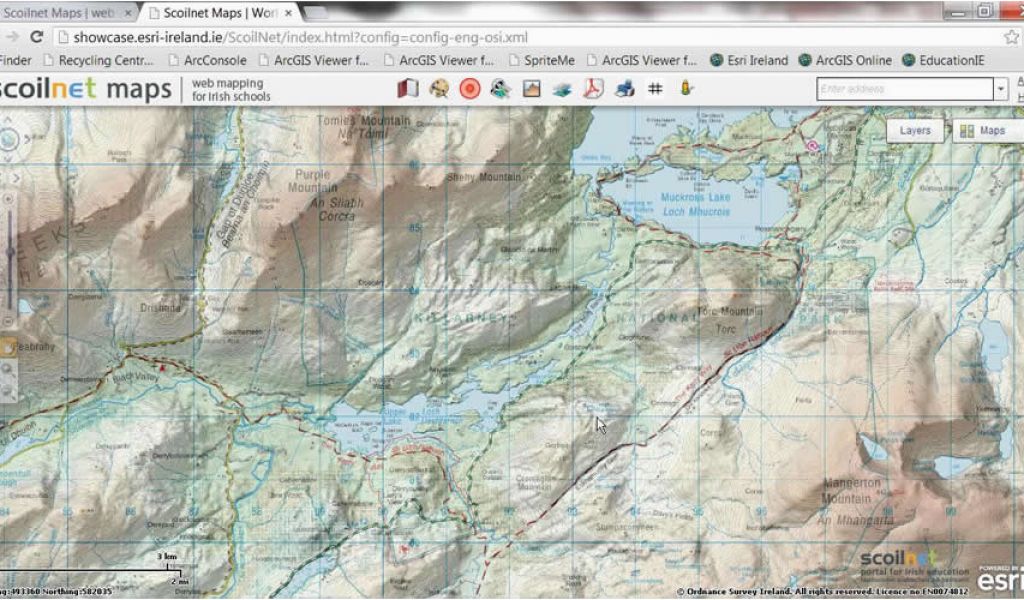Open the SpriteMe bookmark
This screenshot has height=600, width=1024.
(542, 60)
